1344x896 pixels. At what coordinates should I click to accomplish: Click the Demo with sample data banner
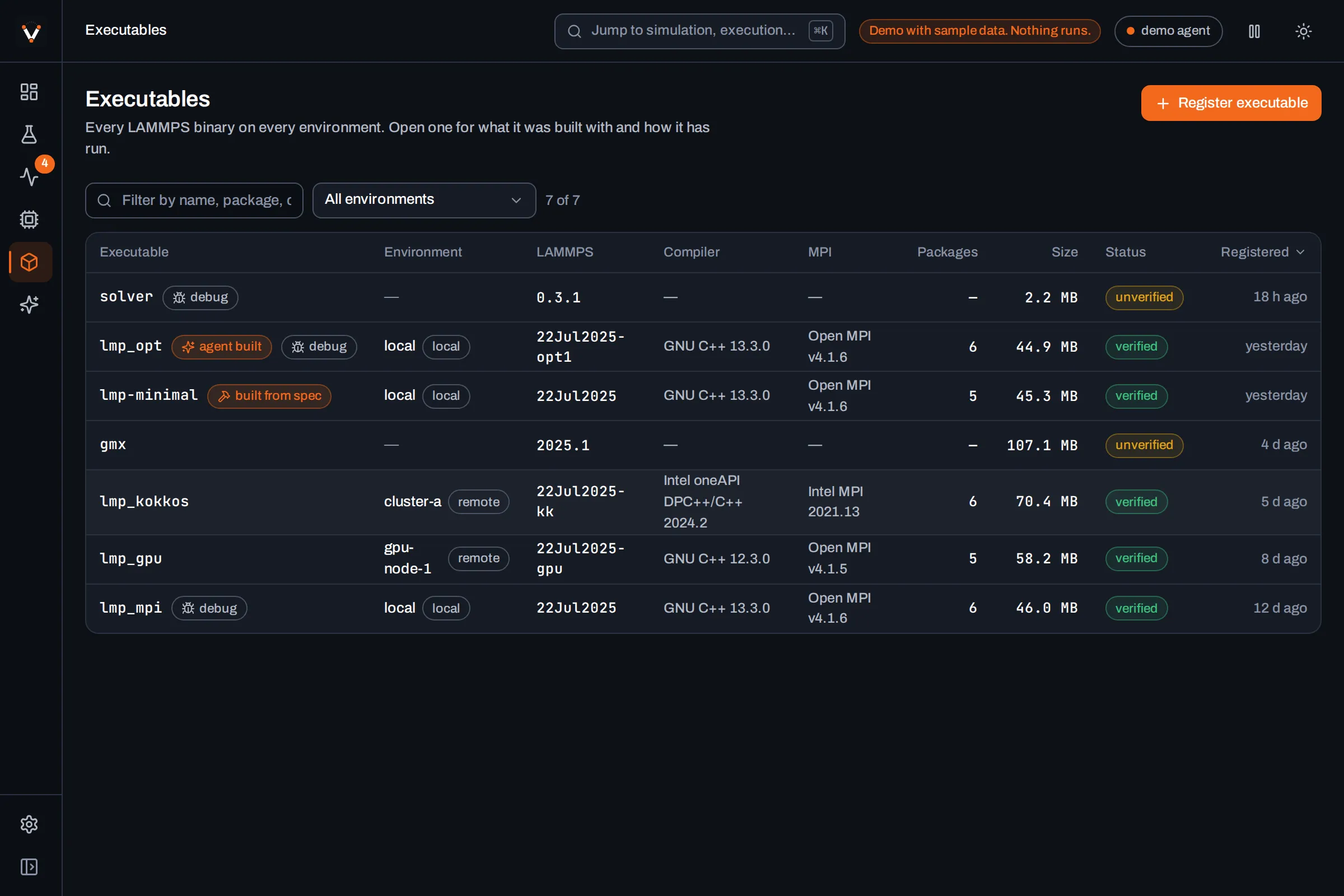point(979,31)
